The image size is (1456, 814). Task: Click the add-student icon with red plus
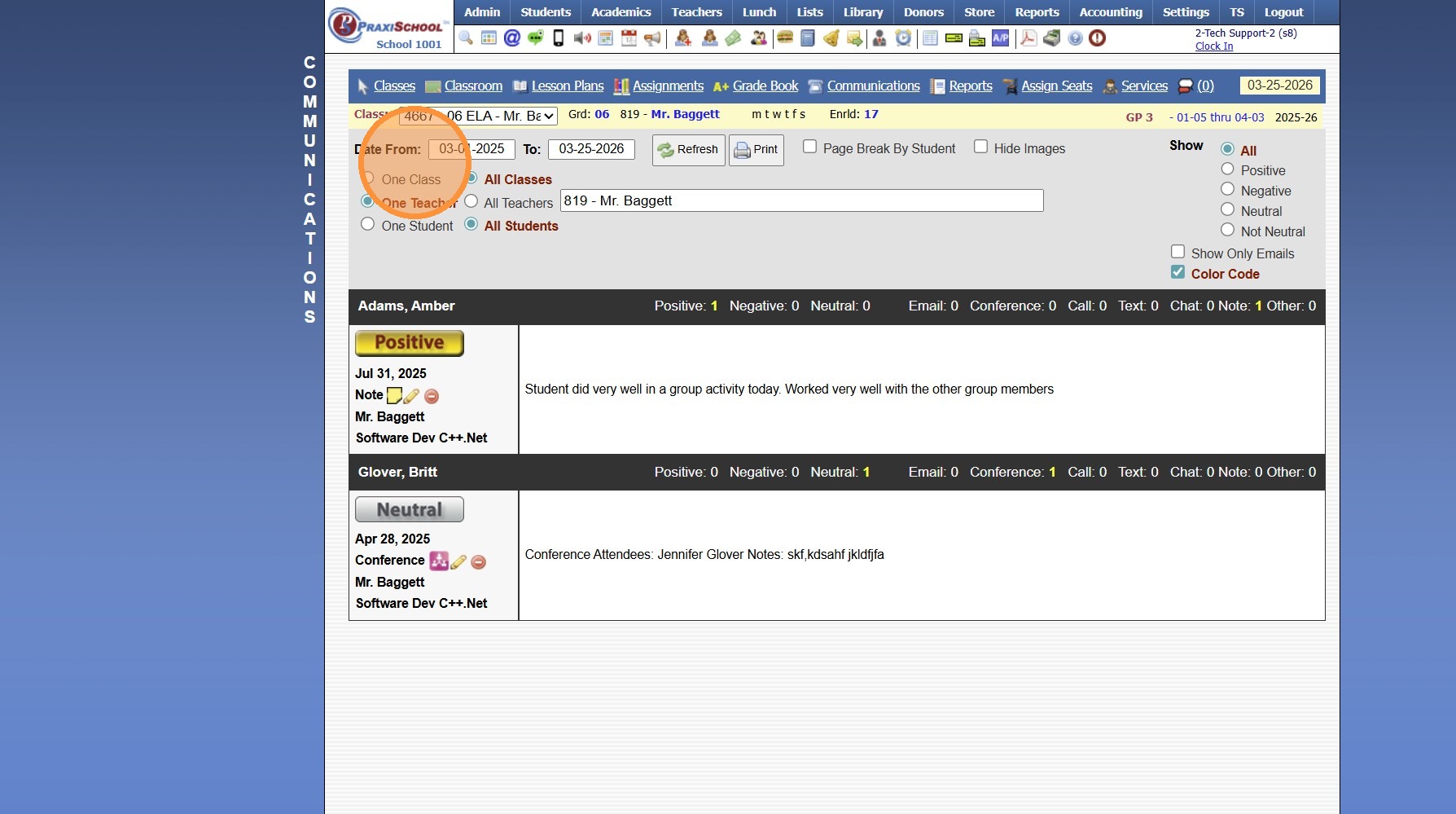coord(683,38)
